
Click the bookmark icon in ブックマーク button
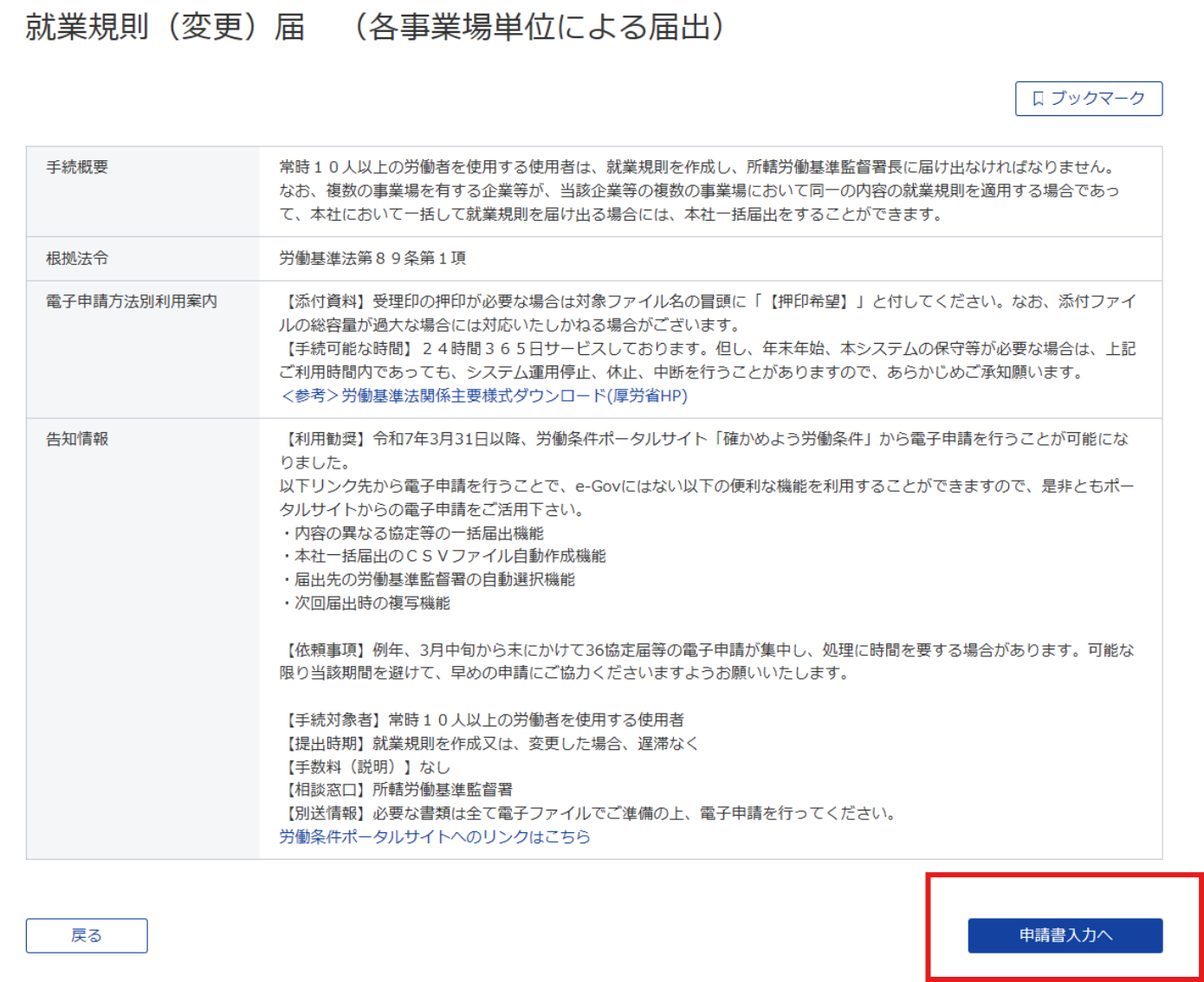[x=1038, y=99]
